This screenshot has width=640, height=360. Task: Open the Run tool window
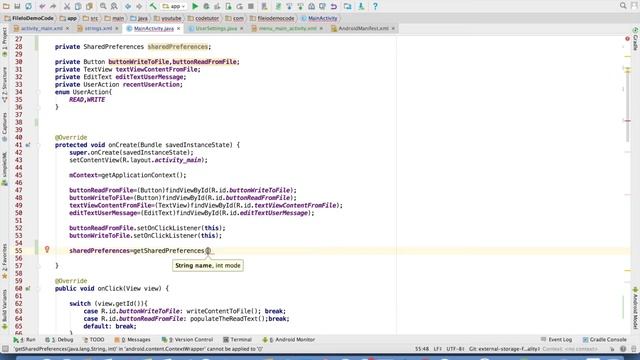click(24, 340)
